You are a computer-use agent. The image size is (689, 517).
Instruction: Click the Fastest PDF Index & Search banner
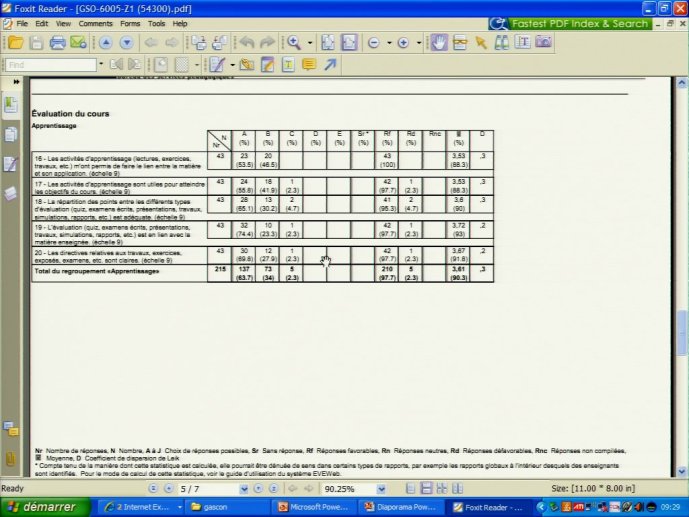coord(570,23)
